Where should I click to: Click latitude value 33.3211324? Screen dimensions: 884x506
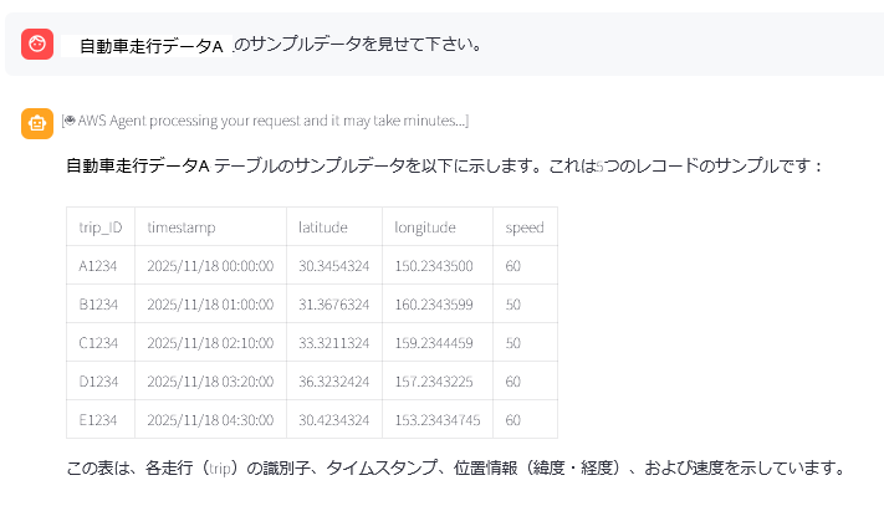pyautogui.click(x=334, y=343)
